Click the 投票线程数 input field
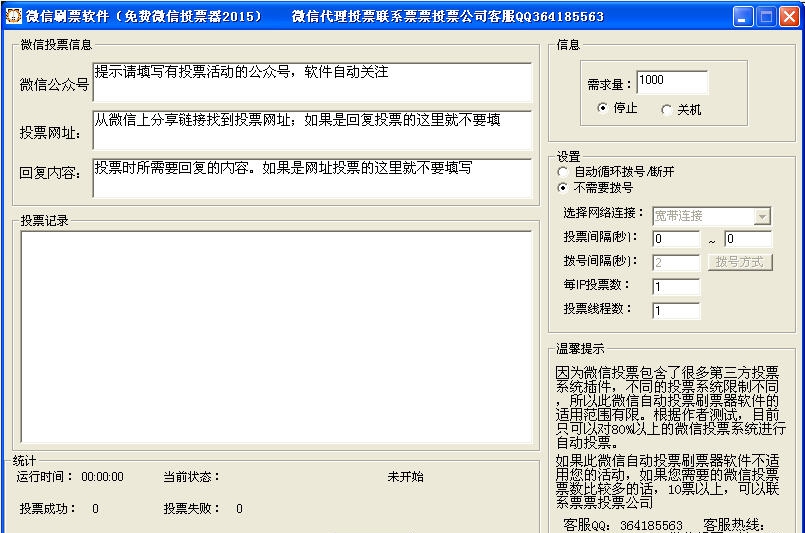 click(x=676, y=311)
